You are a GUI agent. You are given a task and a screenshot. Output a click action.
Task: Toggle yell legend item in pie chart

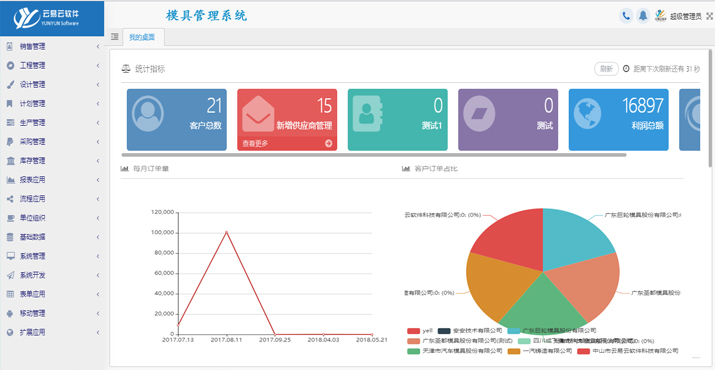(x=420, y=330)
